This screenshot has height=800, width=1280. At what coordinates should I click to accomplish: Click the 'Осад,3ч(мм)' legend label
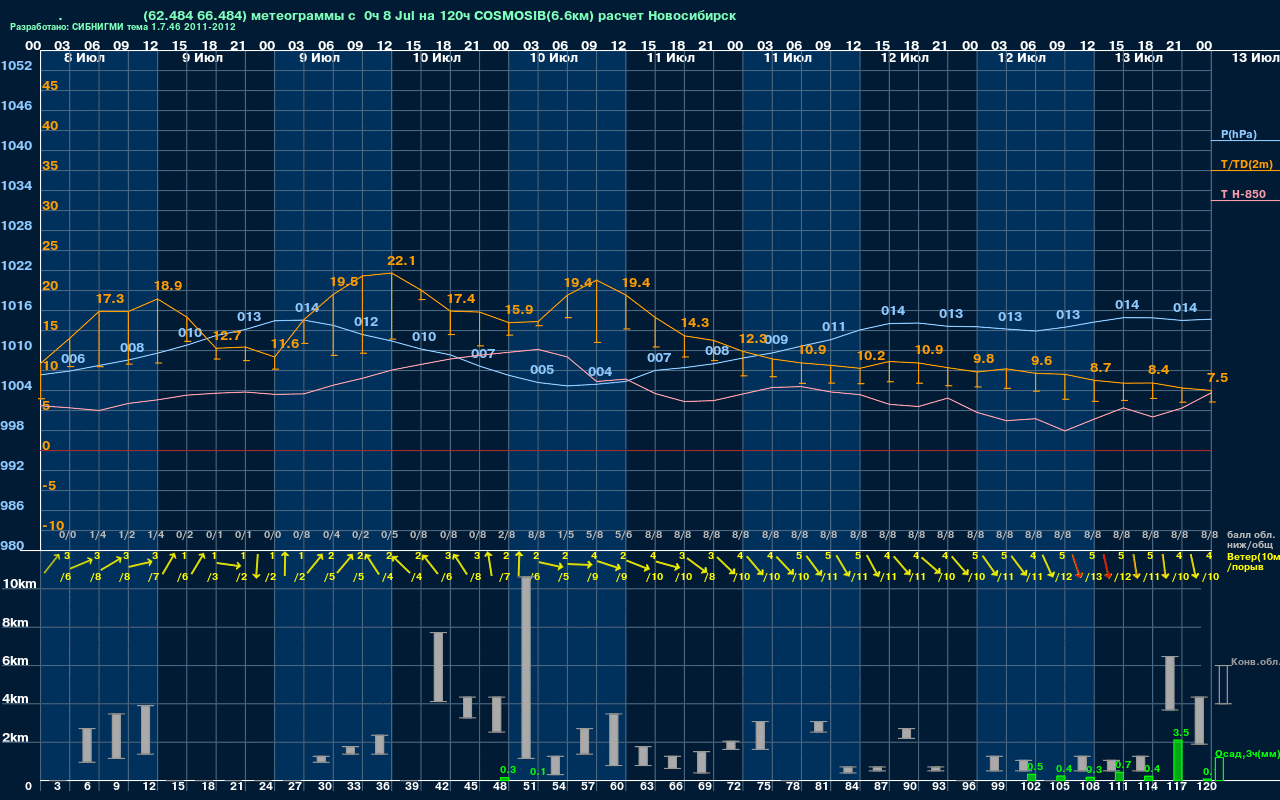[x=1247, y=753]
